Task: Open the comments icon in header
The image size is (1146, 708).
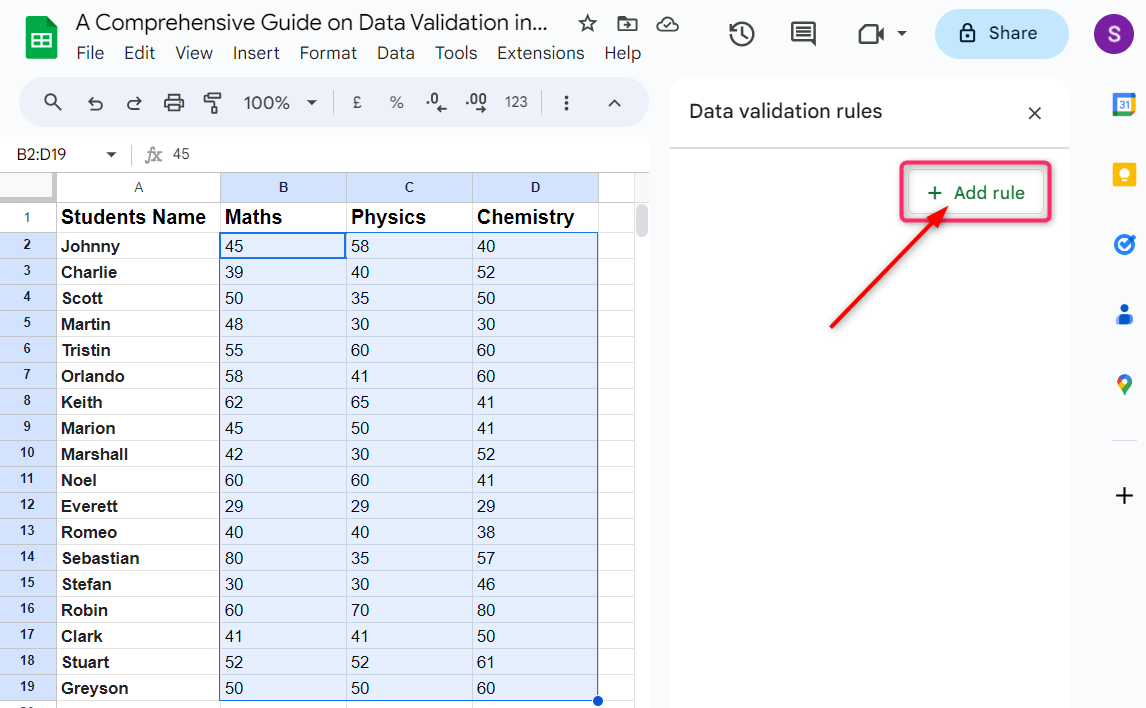Action: coord(803,34)
